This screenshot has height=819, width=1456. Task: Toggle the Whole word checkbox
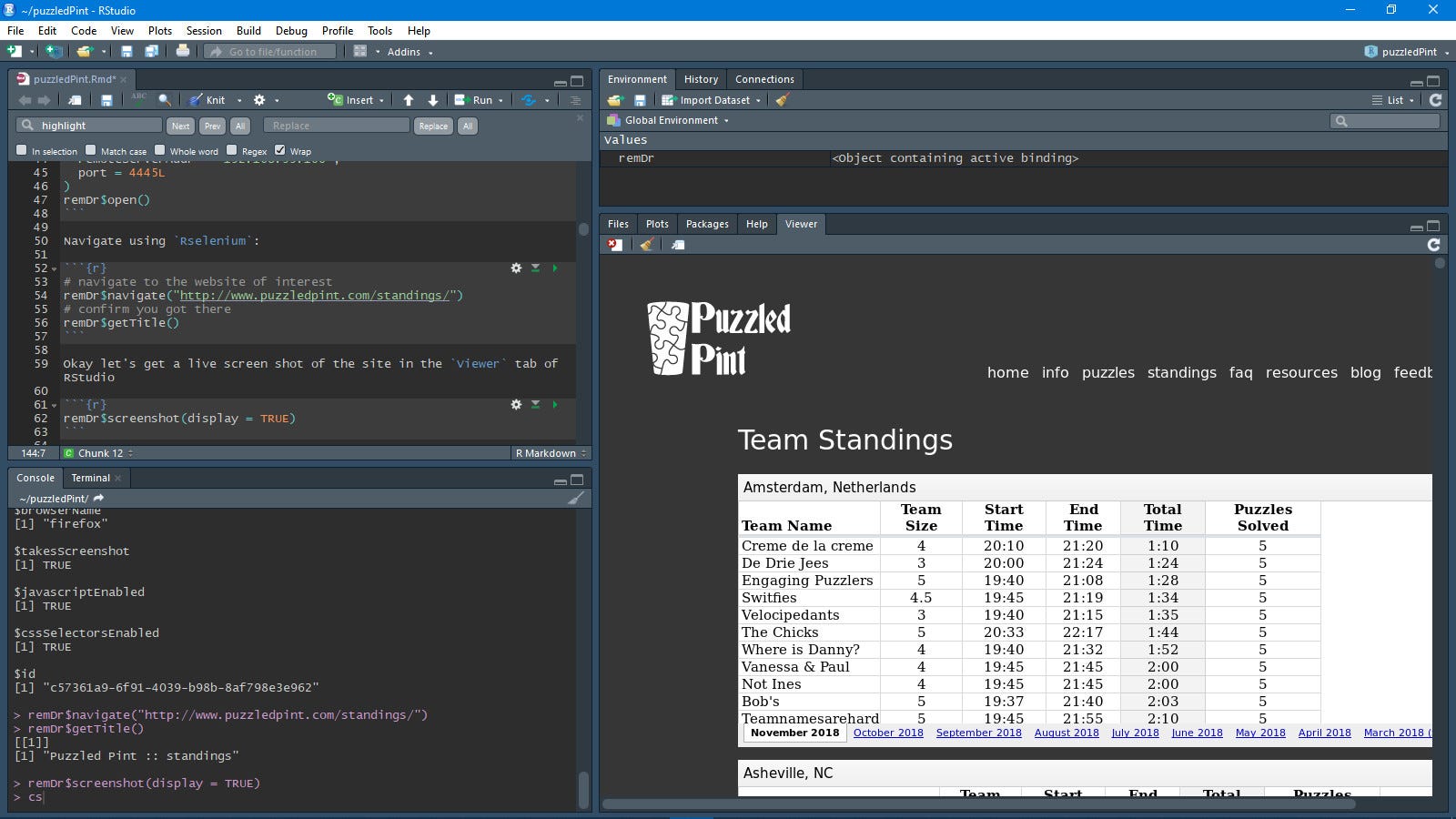[x=160, y=150]
